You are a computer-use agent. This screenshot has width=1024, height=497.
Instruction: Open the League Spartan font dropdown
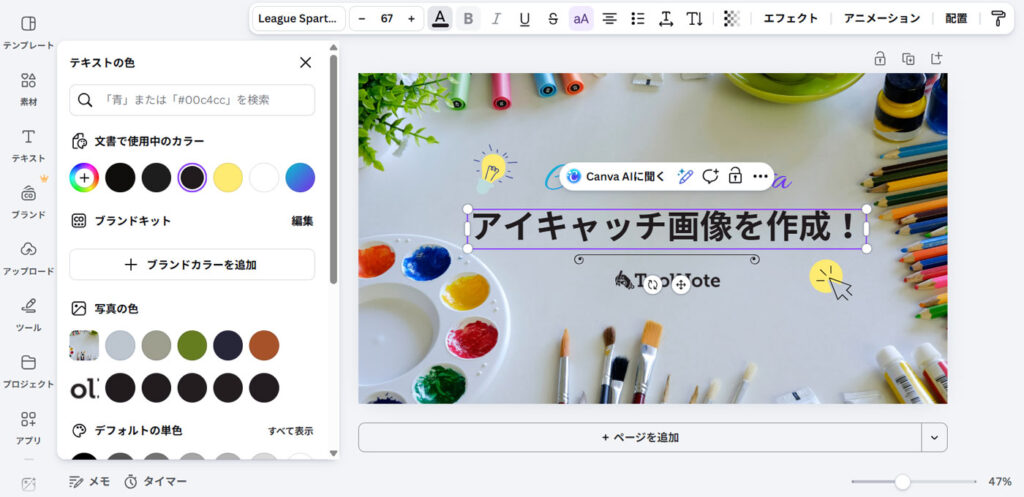tap(299, 18)
